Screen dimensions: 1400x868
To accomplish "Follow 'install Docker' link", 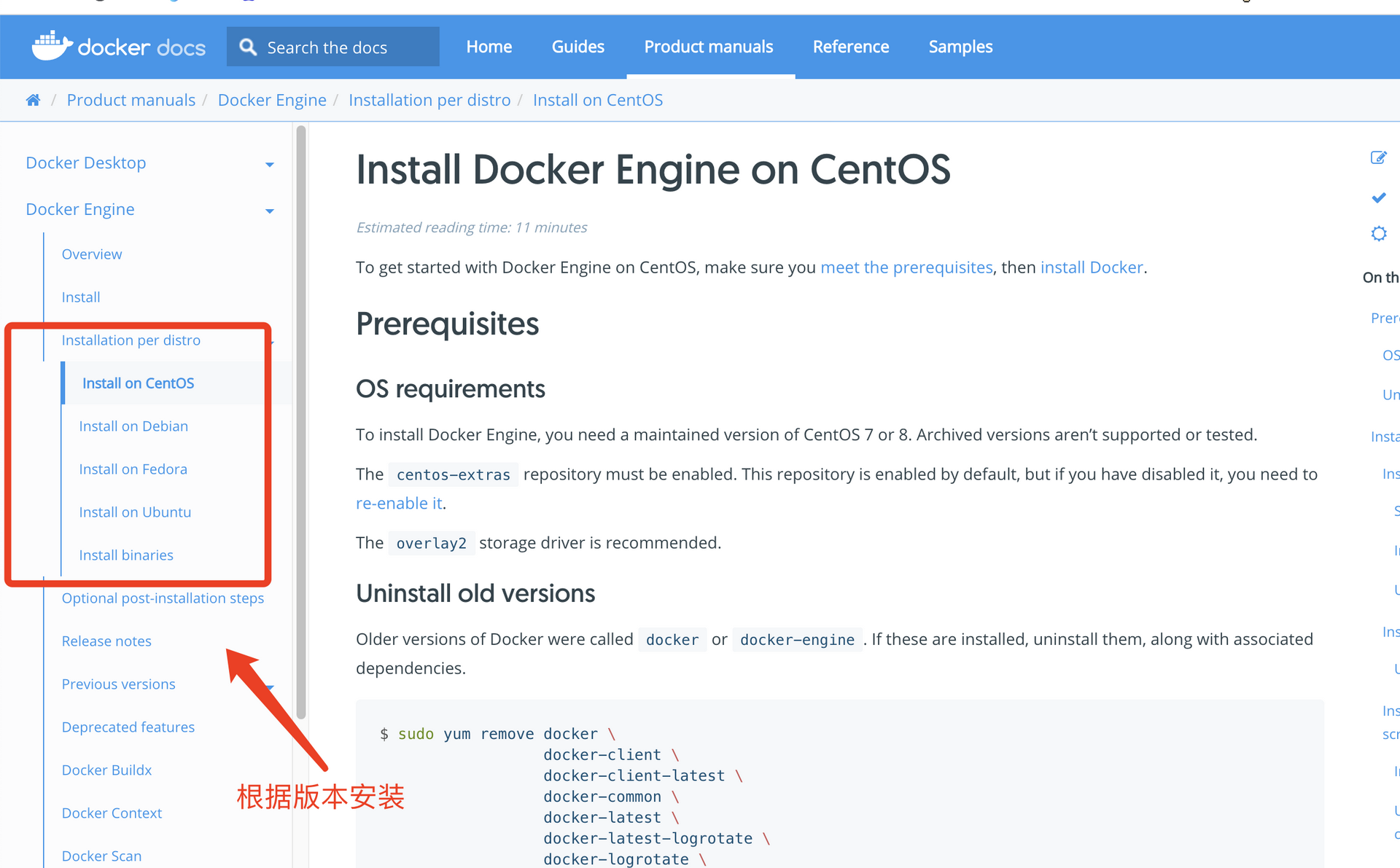I will point(1092,267).
